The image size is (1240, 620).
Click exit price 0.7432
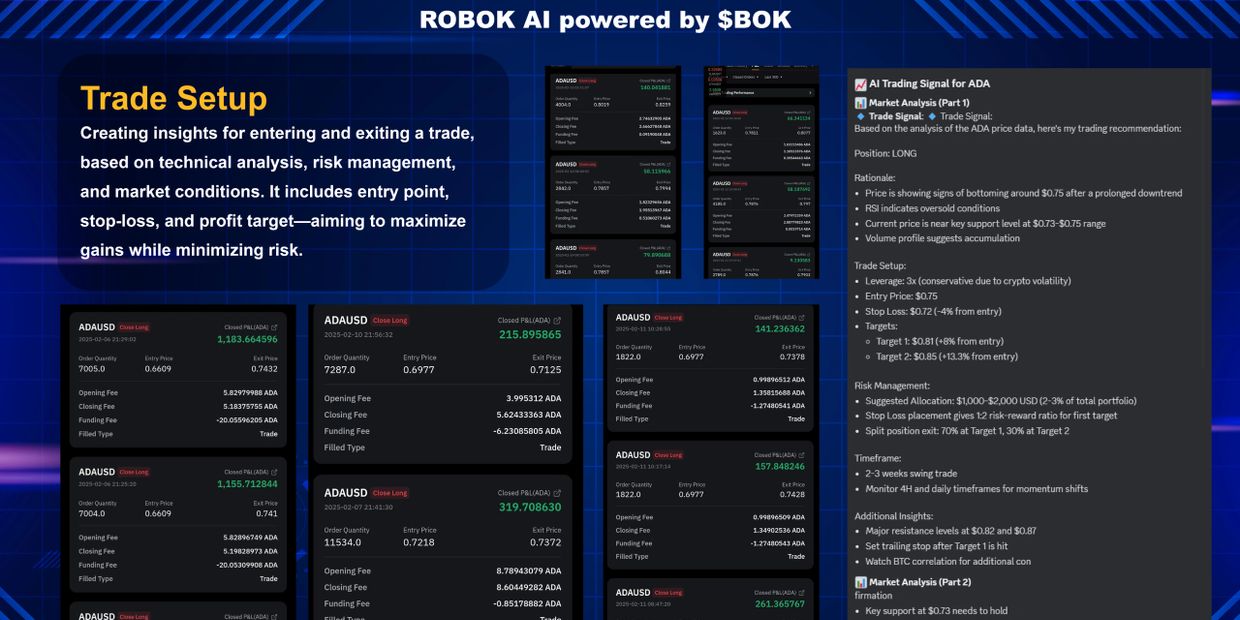265,369
